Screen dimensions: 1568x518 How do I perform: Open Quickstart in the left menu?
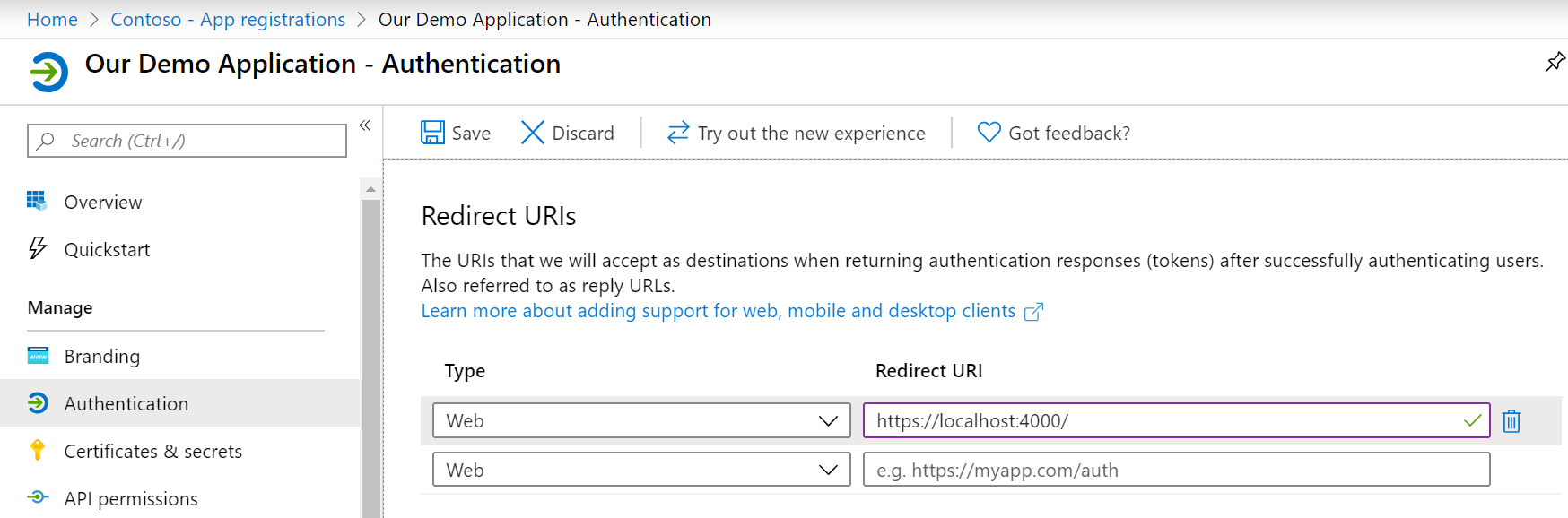pyautogui.click(x=107, y=250)
